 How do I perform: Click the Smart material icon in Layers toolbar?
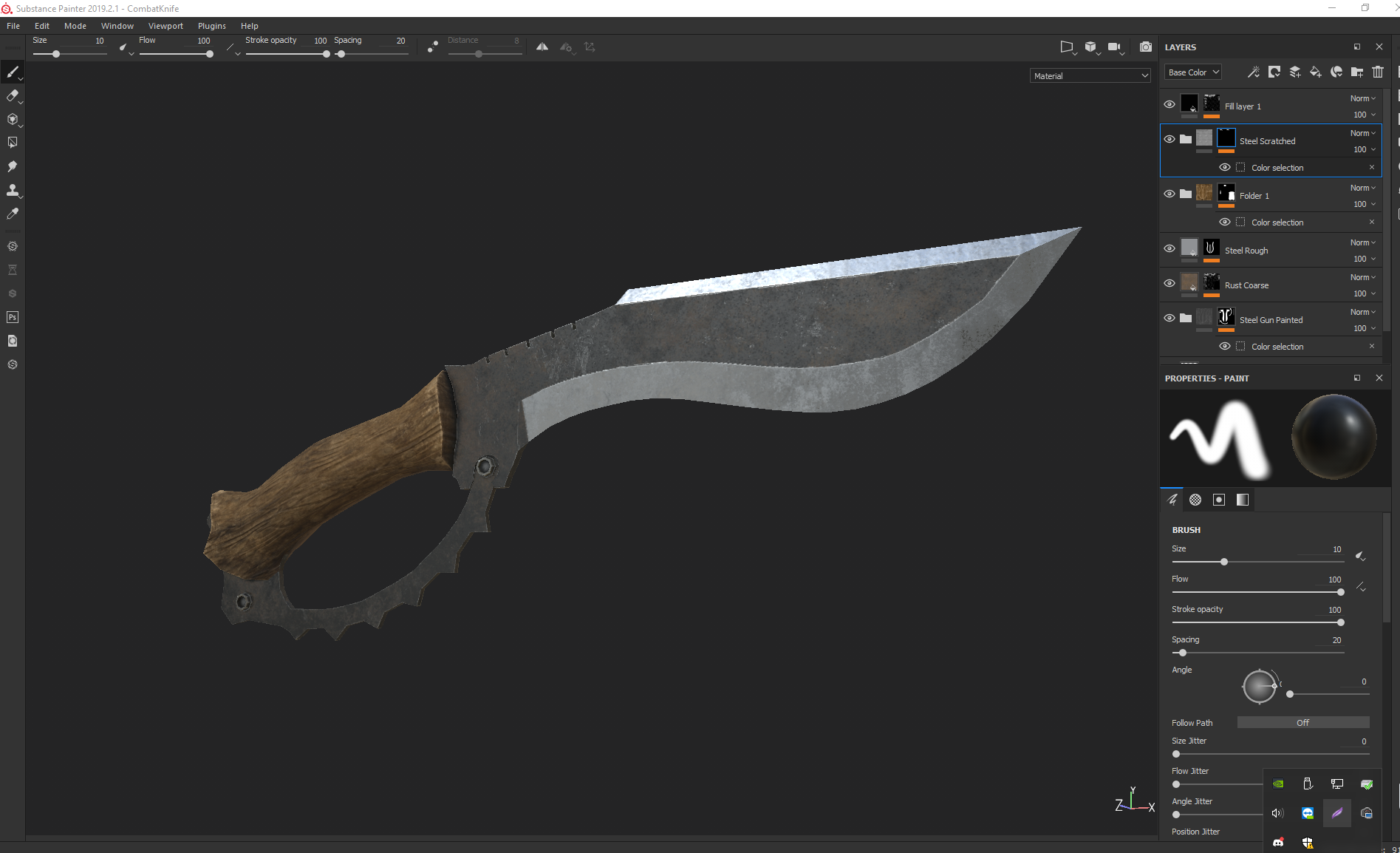1336,72
